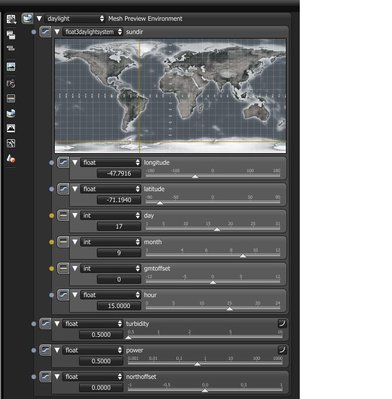This screenshot has height=399, width=392.
Task: Click the longitude value field -47.7916
Action: [x=119, y=173]
